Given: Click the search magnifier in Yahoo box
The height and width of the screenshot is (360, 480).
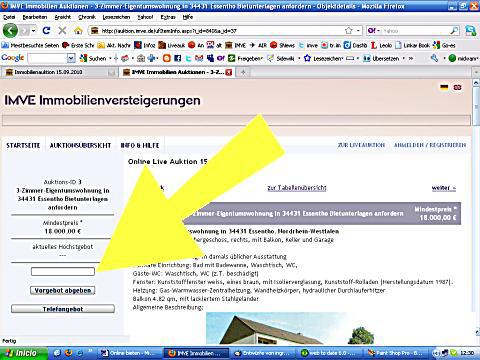Looking at the screenshot, I should [x=454, y=31].
